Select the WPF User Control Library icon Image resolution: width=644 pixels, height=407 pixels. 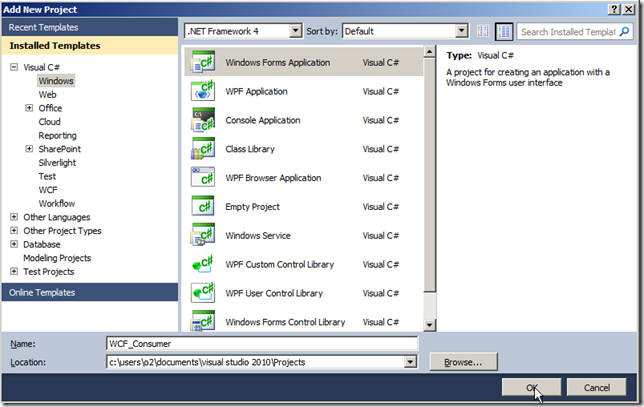[x=202, y=293]
